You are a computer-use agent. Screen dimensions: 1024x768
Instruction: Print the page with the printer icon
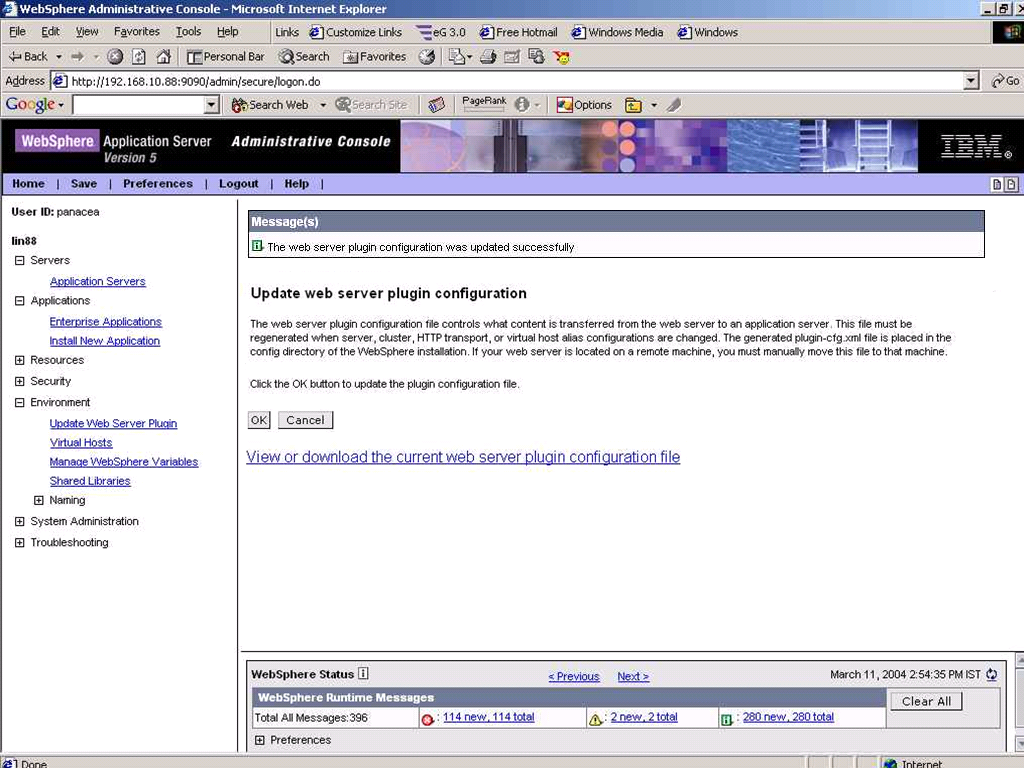point(488,57)
